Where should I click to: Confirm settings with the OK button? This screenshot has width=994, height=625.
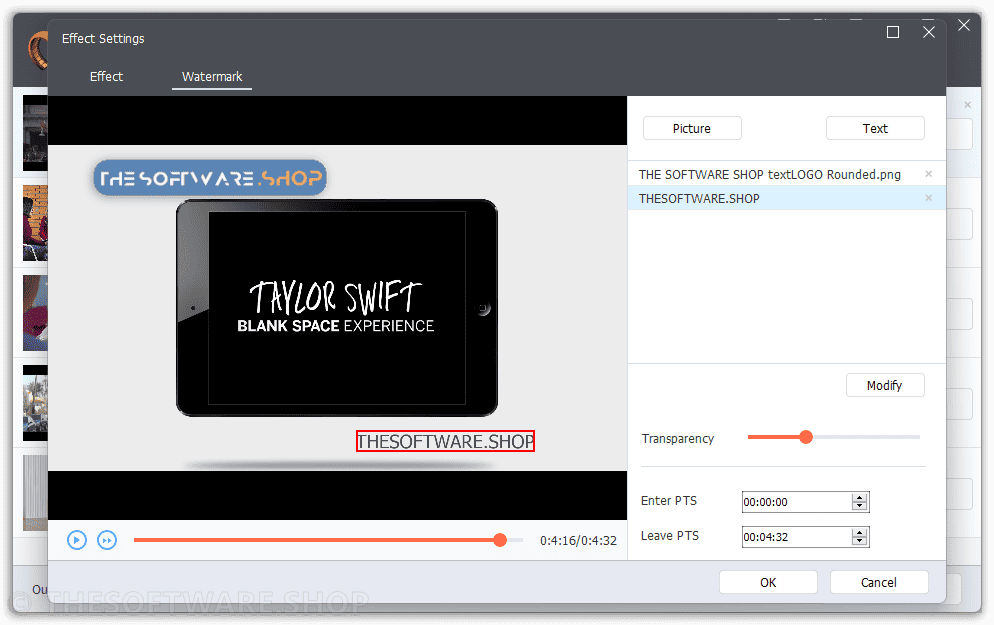[x=768, y=583]
